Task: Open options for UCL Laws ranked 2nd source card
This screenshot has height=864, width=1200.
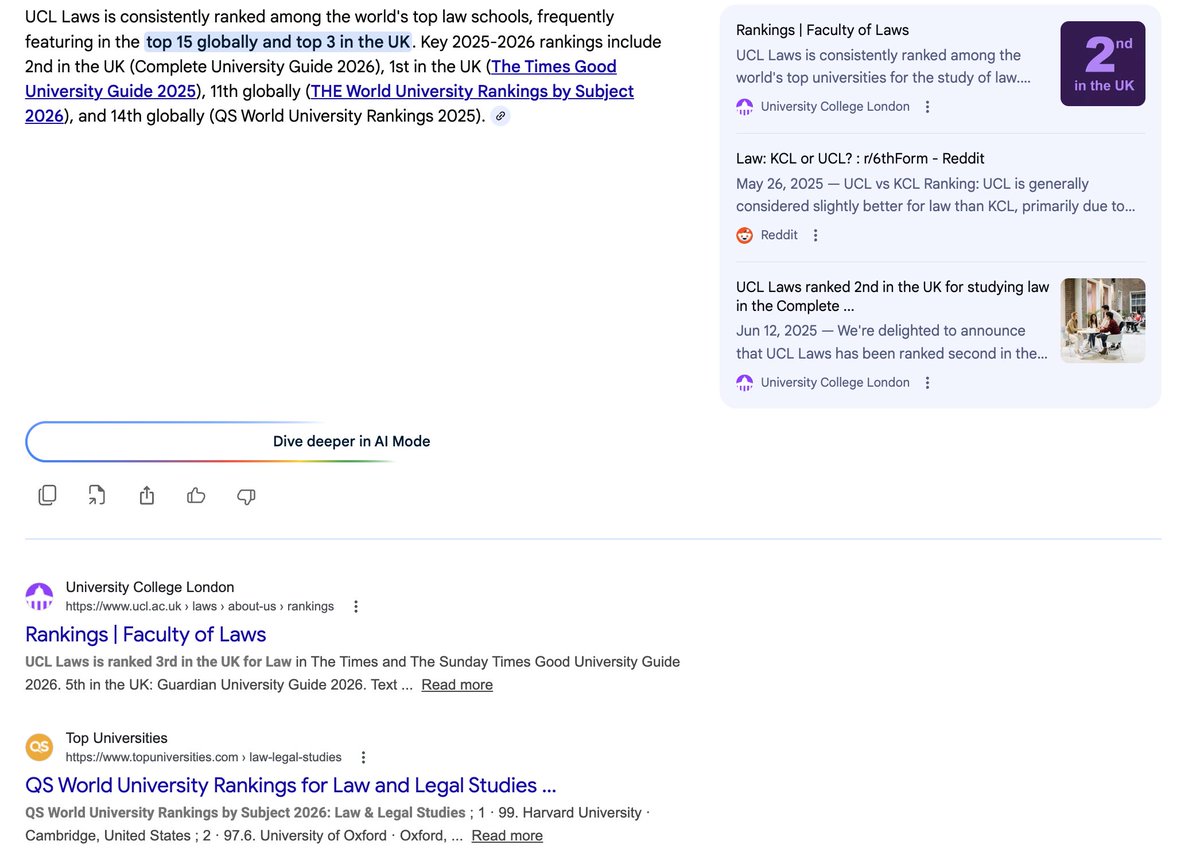Action: pos(928,383)
